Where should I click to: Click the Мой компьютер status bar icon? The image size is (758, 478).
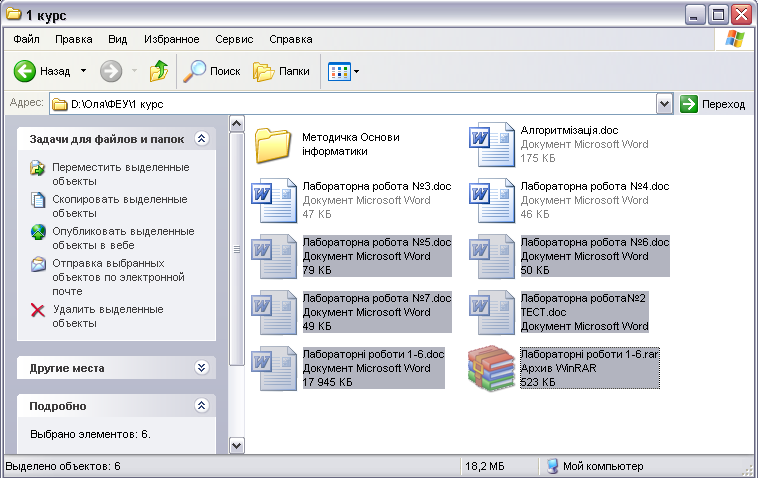click(x=552, y=466)
